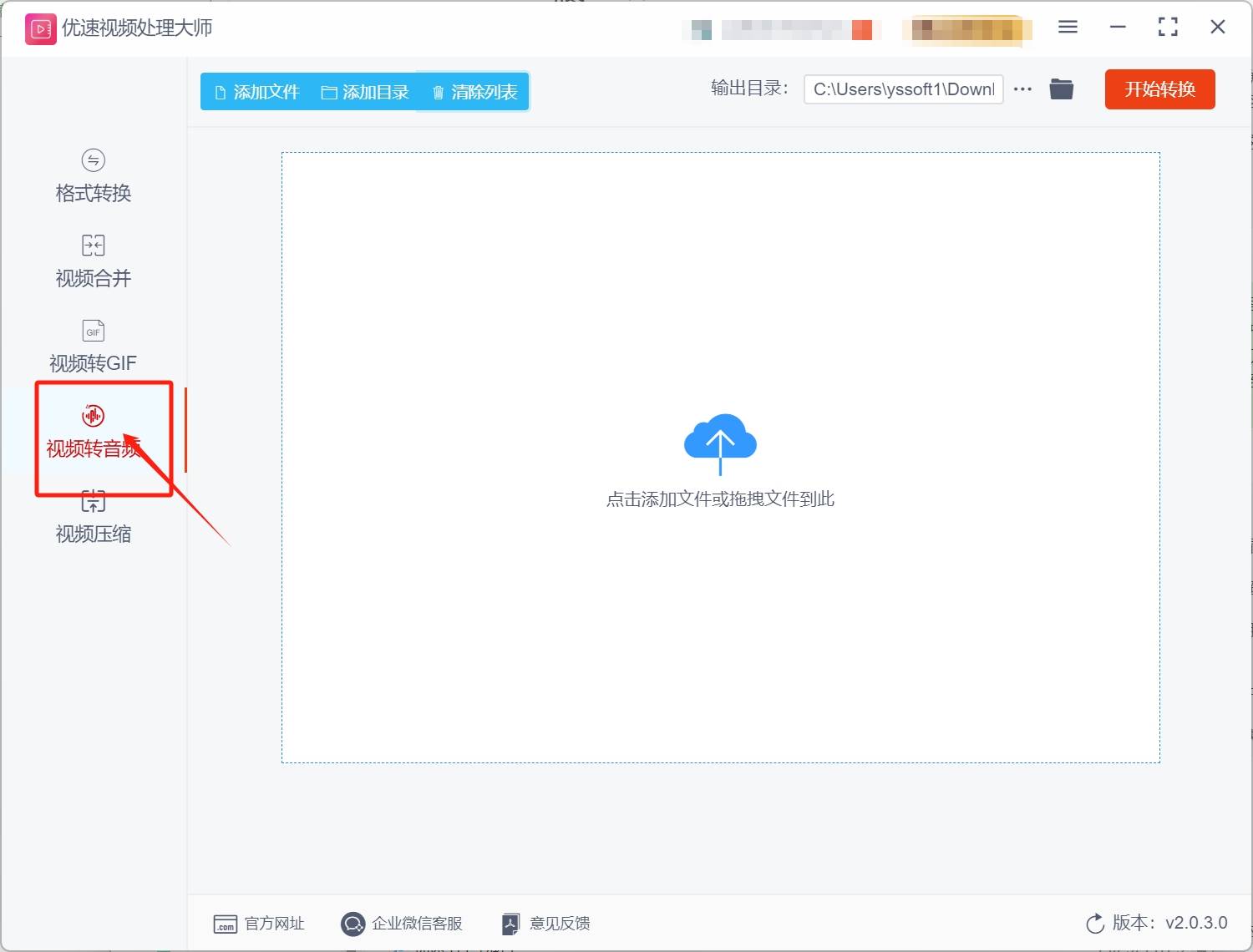Screen dimensions: 1253x952
Task: Click the output directory path field
Action: (x=902, y=89)
